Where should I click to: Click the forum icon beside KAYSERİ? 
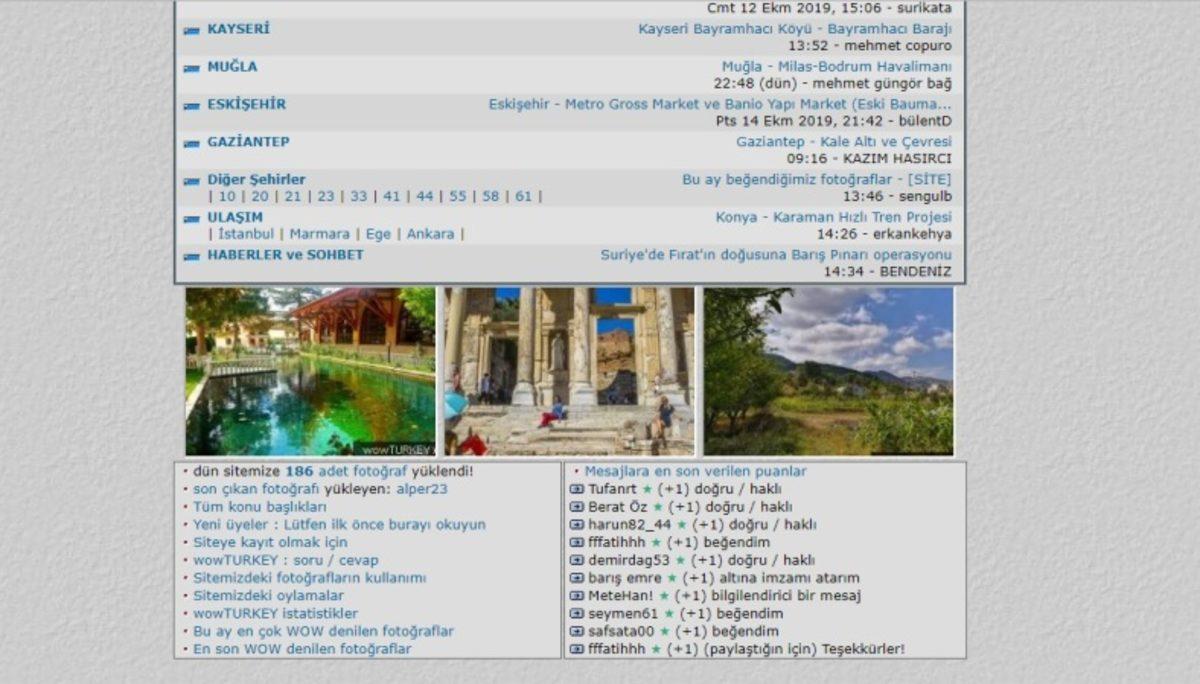pos(192,29)
